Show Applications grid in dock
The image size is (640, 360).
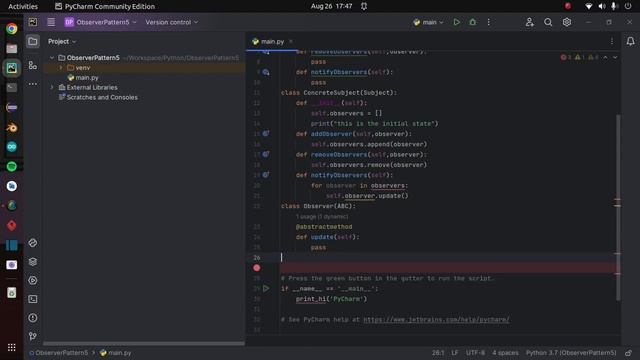click(x=11, y=347)
